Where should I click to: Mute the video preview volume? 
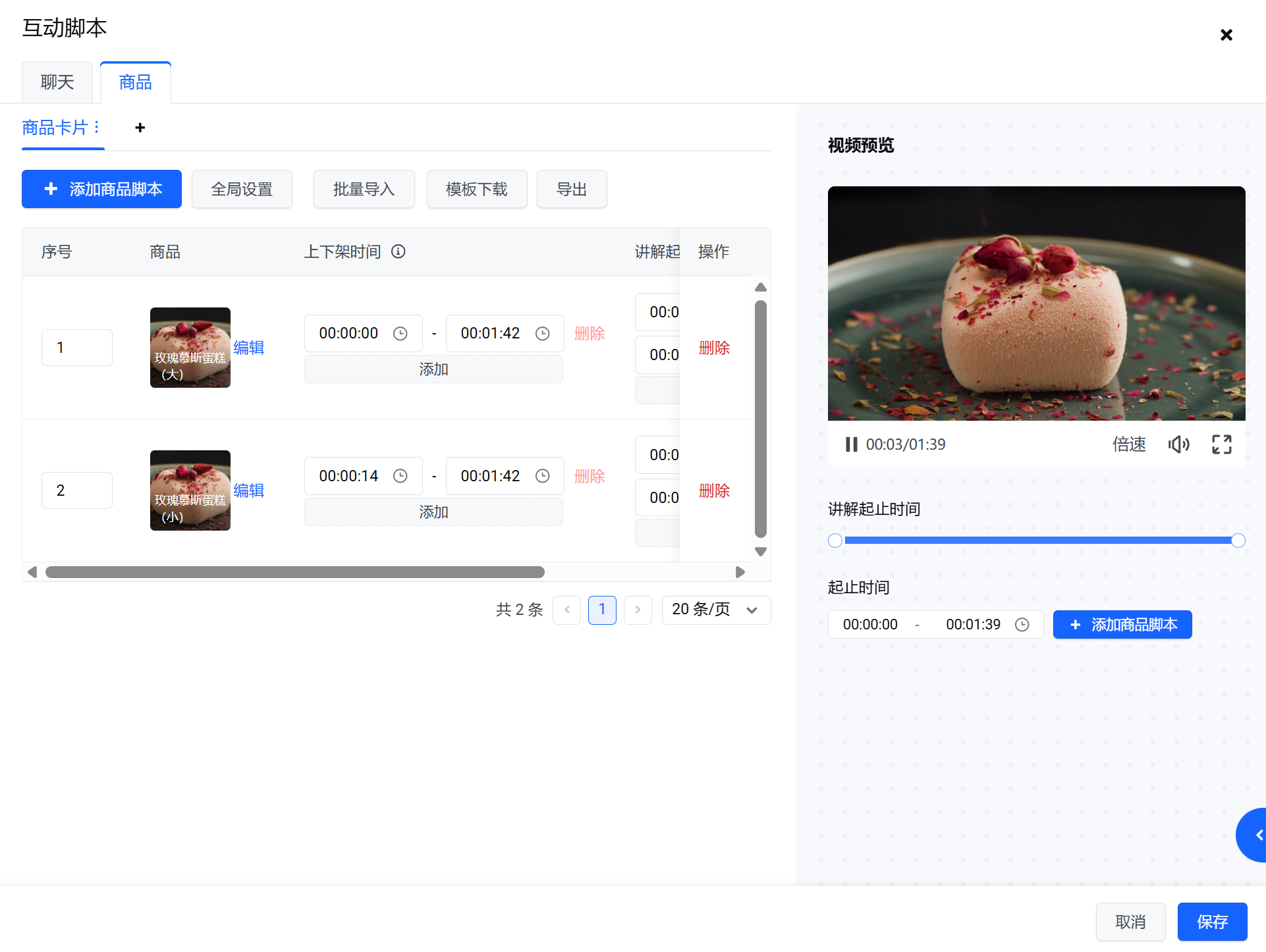pos(1178,444)
